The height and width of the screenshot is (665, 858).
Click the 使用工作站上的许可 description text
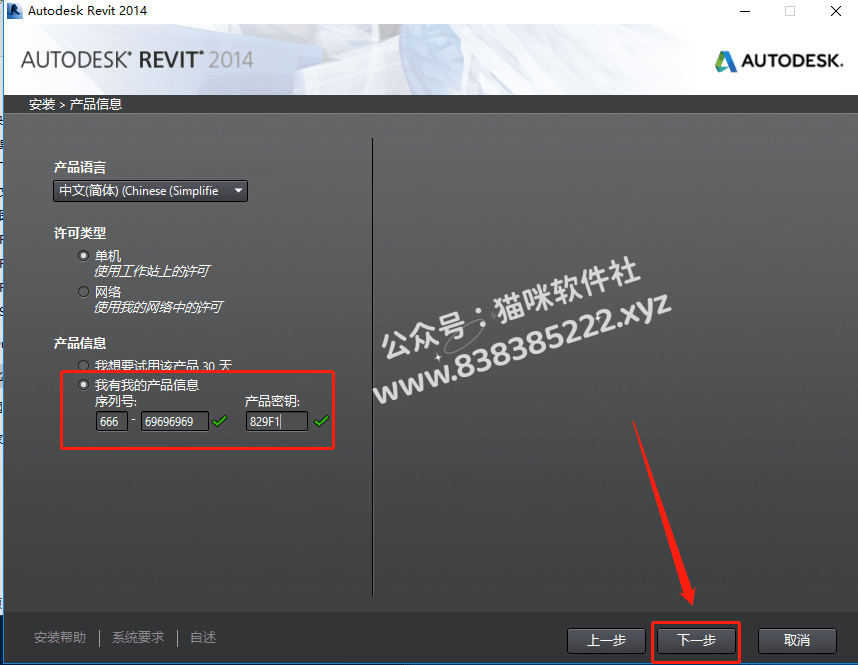coord(152,271)
